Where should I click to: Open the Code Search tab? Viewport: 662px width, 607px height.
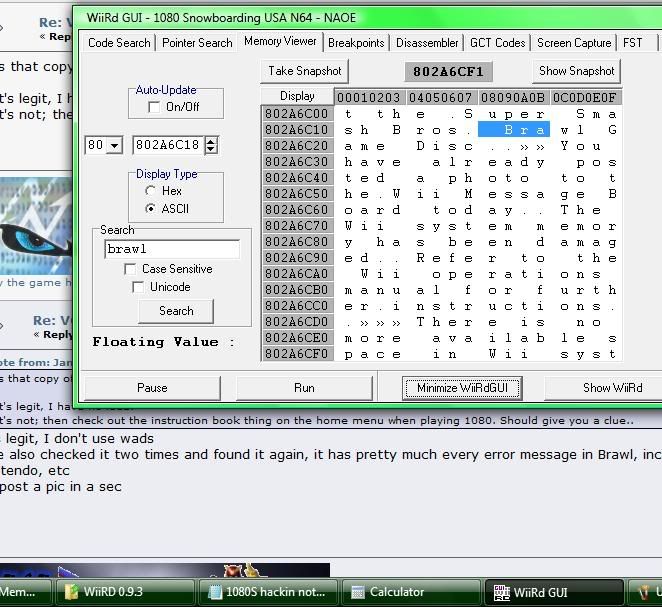pyautogui.click(x=119, y=43)
